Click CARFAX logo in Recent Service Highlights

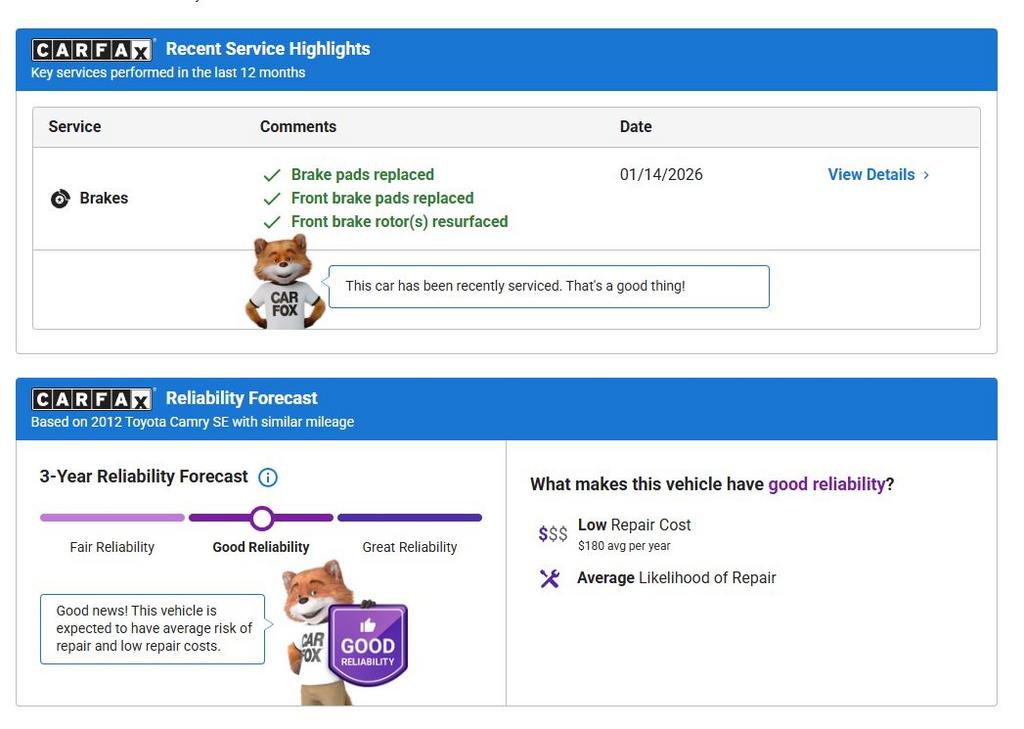(x=92, y=50)
